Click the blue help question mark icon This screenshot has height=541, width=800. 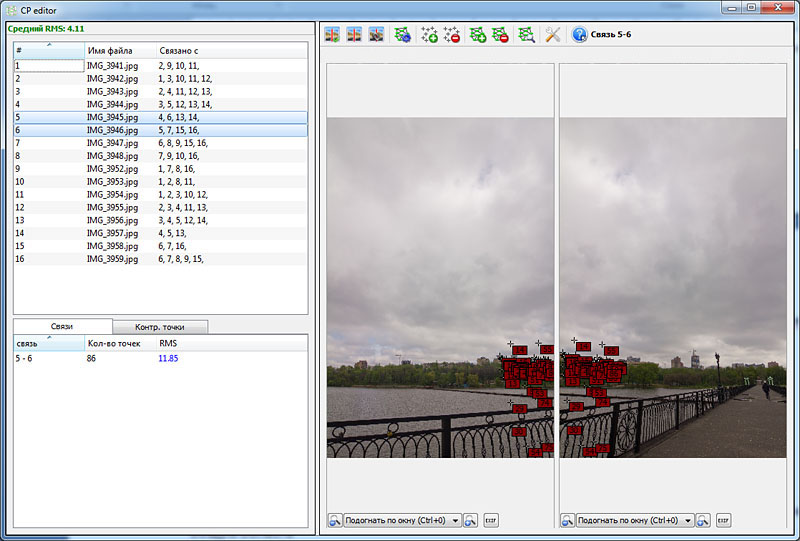click(579, 35)
